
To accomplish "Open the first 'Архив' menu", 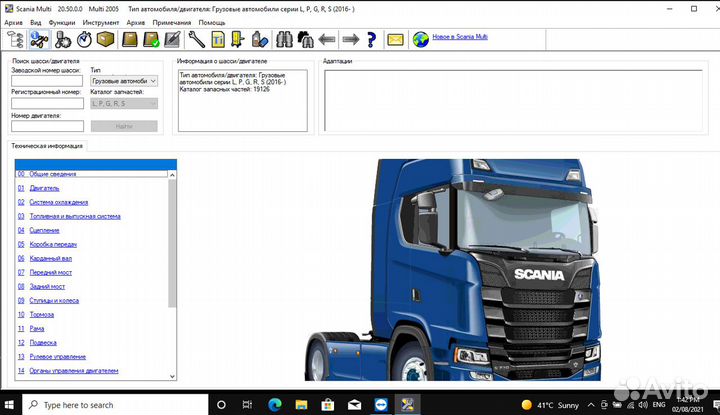I will [13, 22].
